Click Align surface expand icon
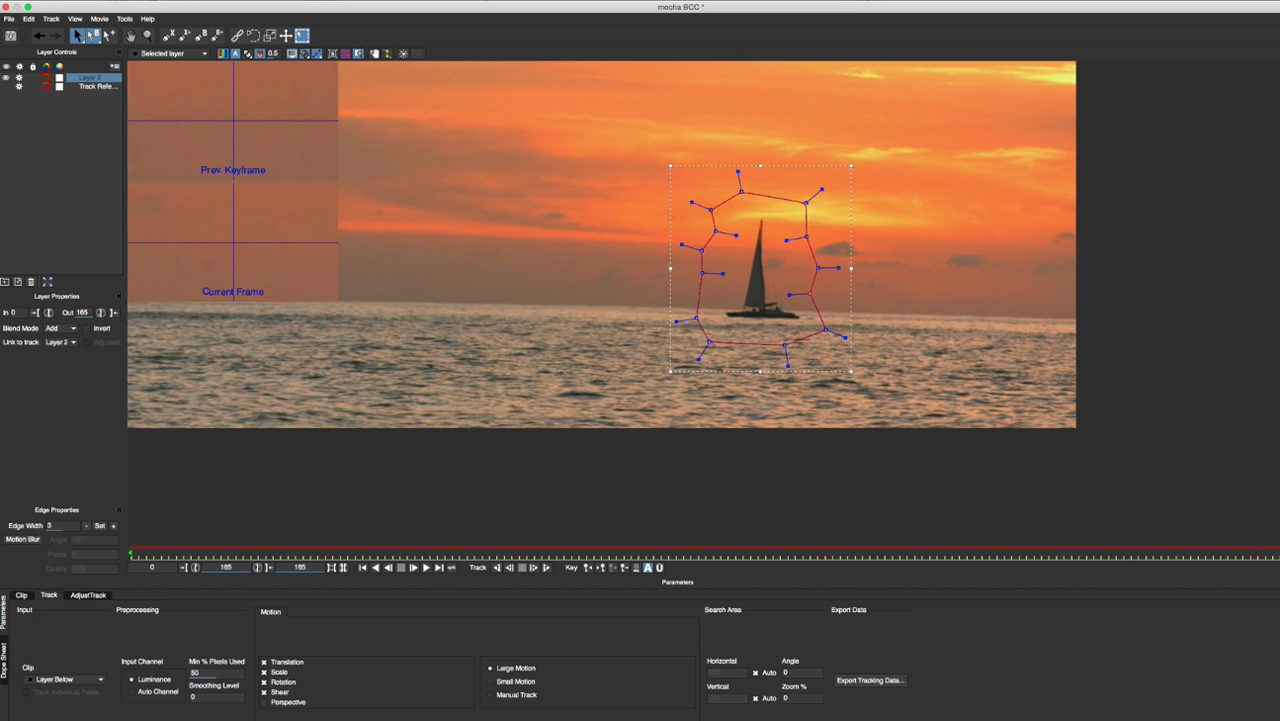Screen dimensions: 1280x721 coord(47,282)
